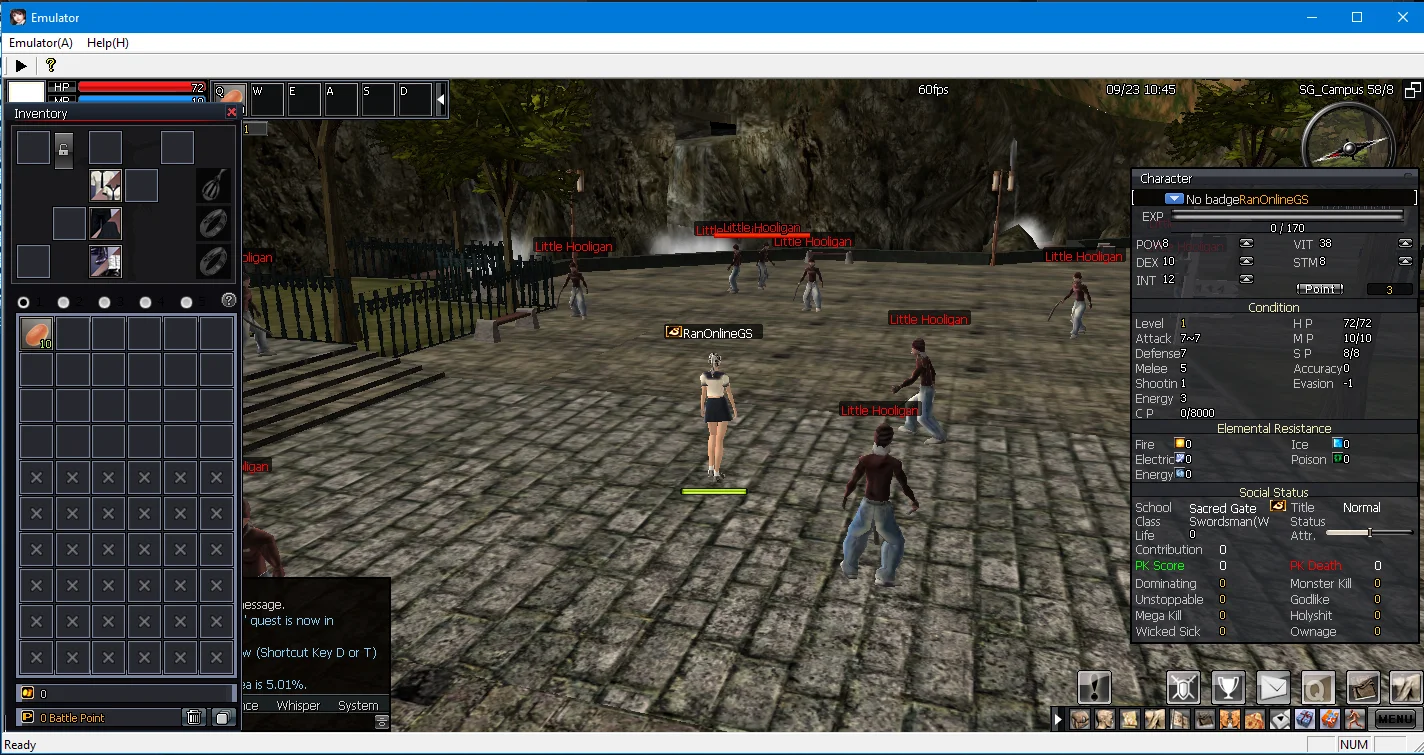
Task: Switch to the System chat tab
Action: (358, 705)
